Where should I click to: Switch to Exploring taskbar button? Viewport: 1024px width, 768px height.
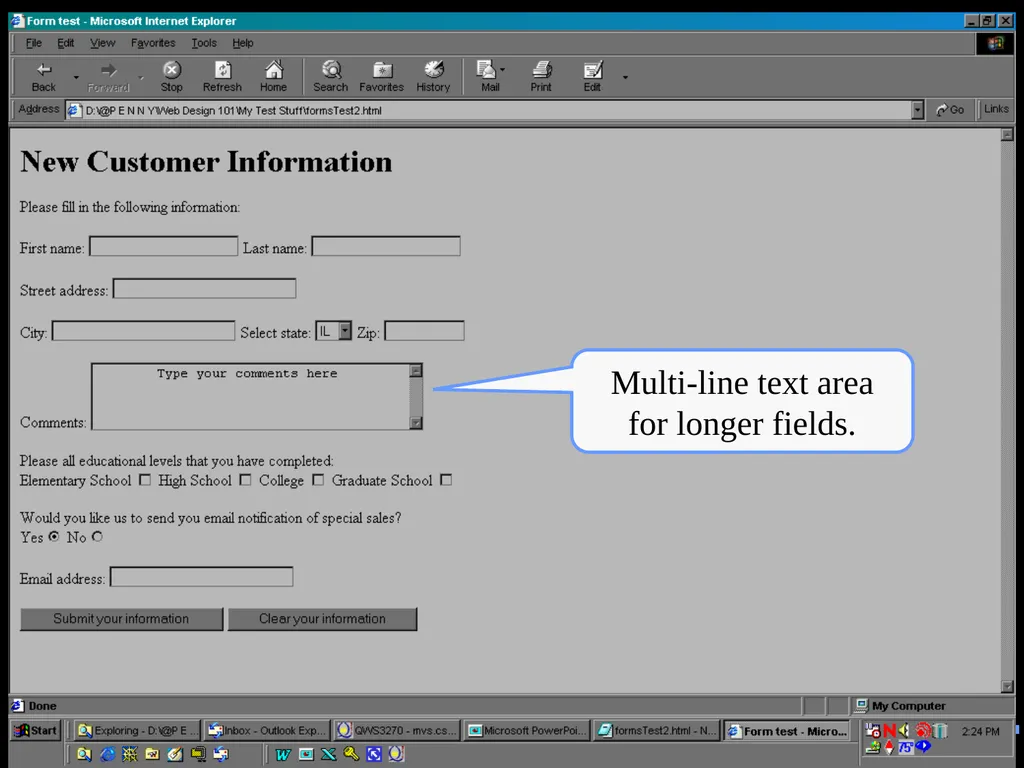pyautogui.click(x=136, y=731)
